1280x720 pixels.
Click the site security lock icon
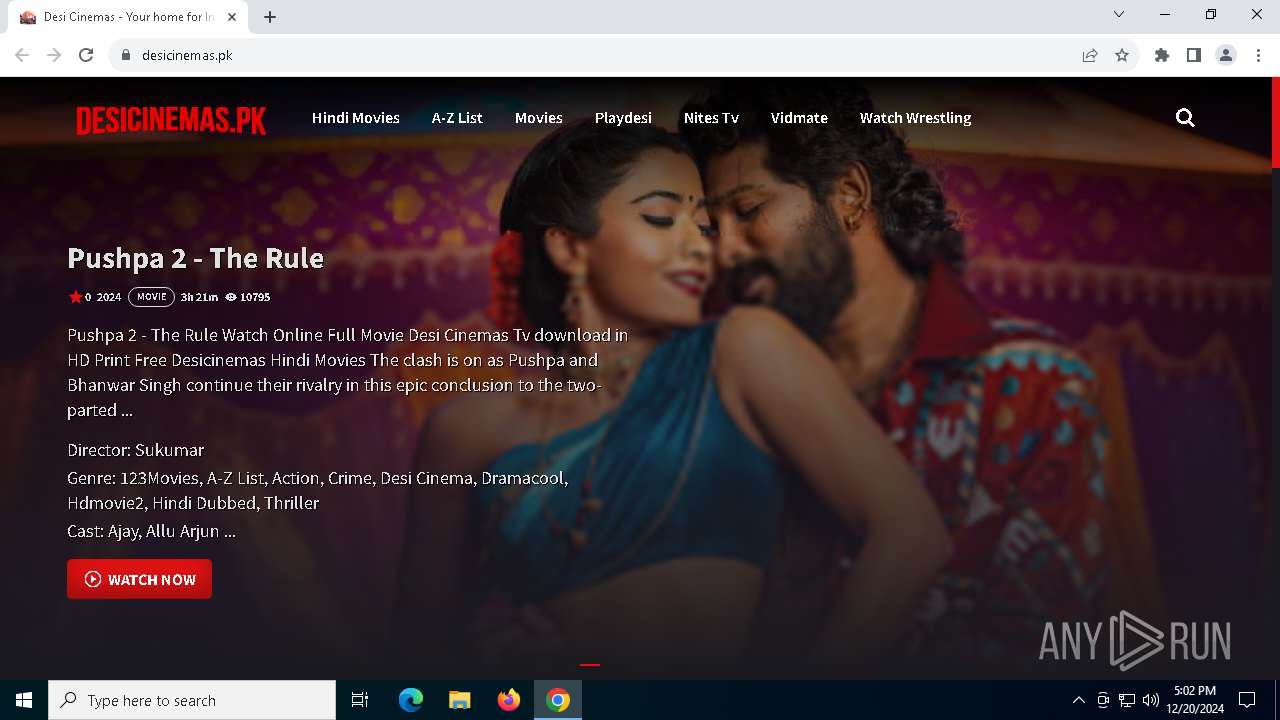pyautogui.click(x=126, y=55)
